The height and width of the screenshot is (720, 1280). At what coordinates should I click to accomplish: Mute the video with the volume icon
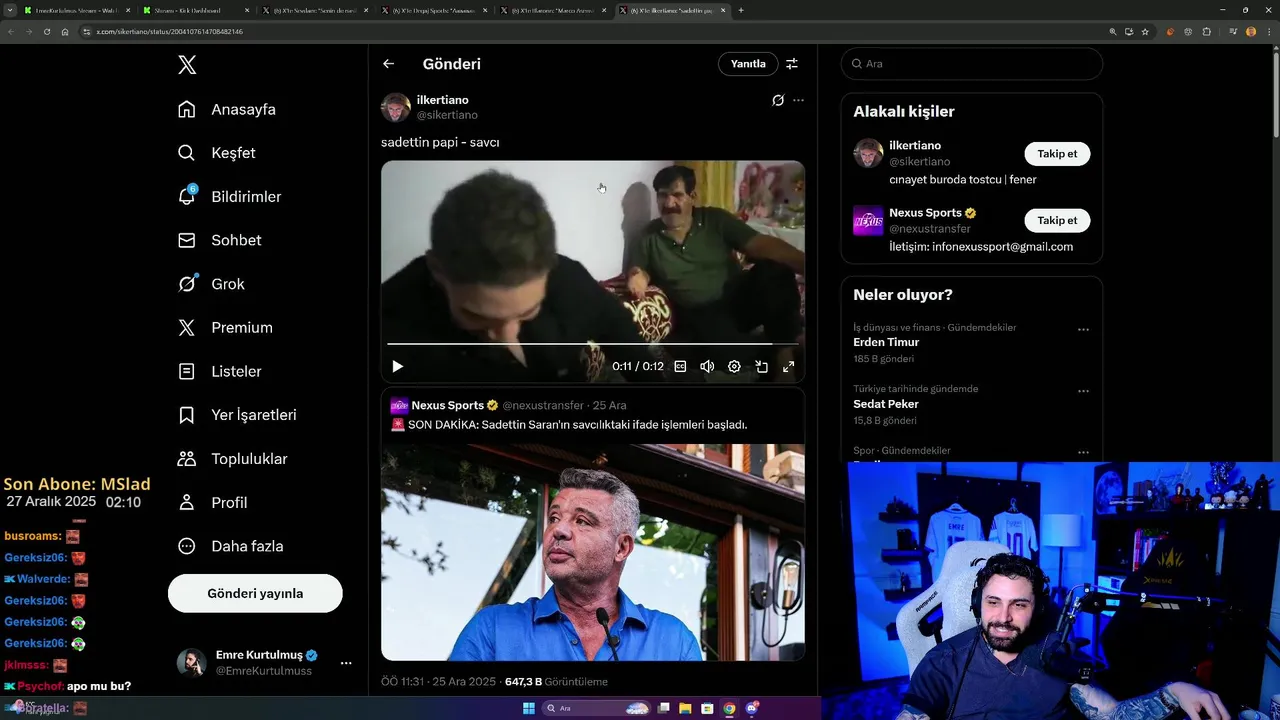(707, 367)
